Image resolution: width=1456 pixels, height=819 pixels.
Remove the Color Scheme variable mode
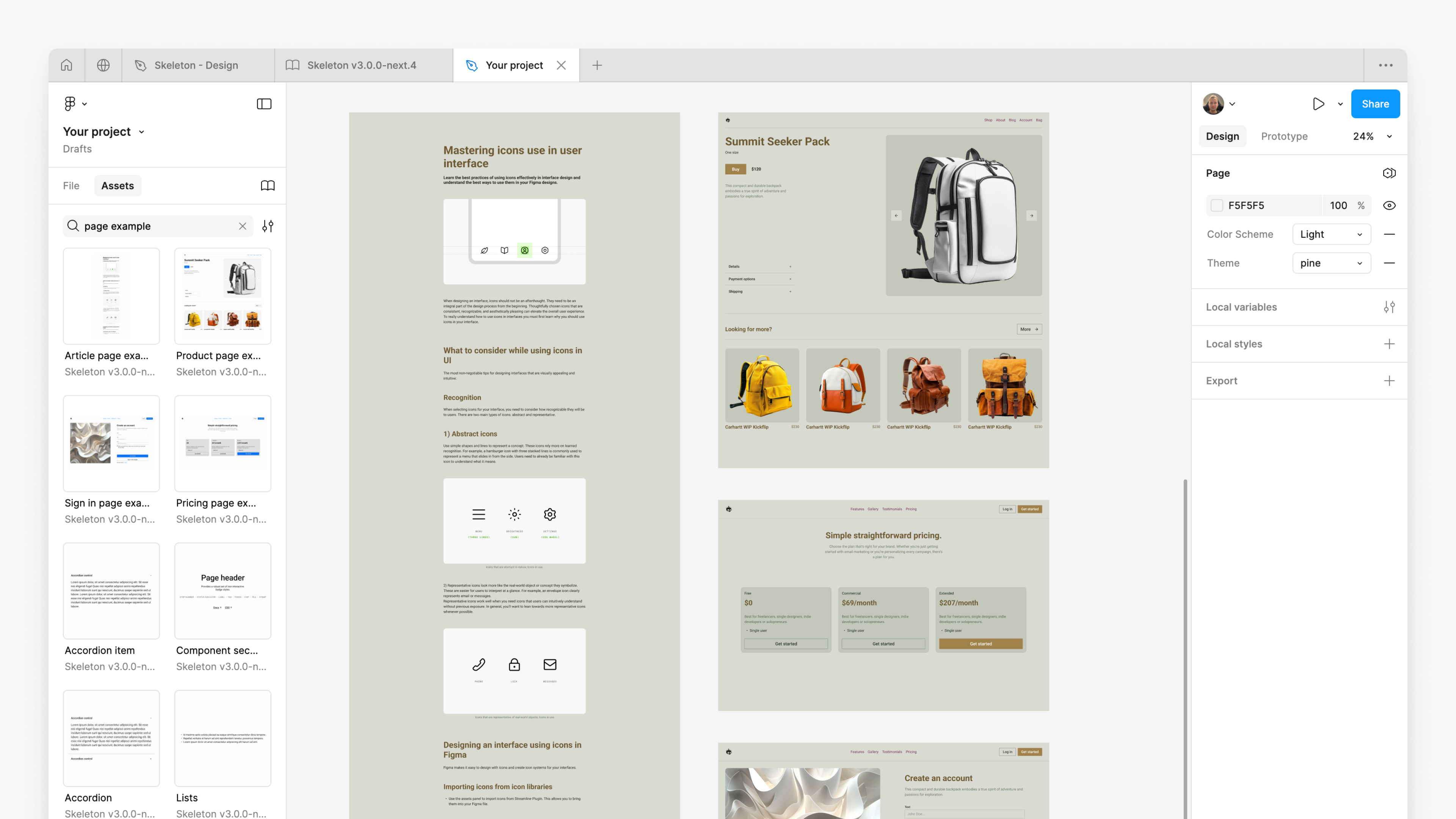point(1389,234)
